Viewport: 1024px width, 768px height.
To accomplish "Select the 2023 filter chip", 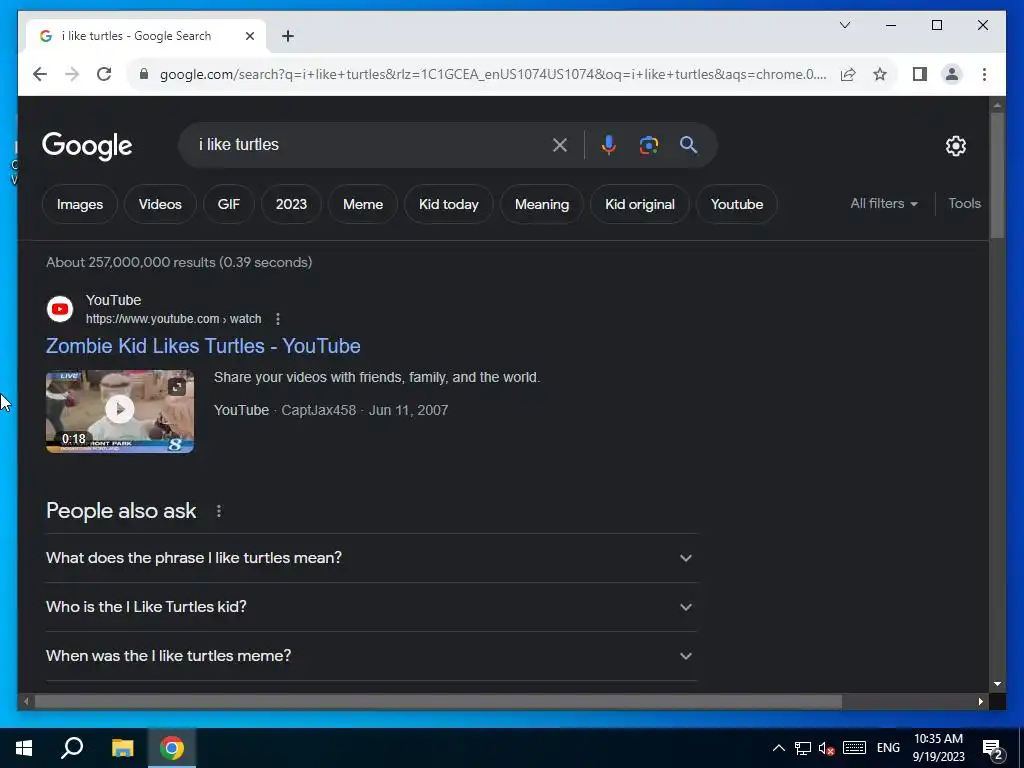I will (291, 204).
